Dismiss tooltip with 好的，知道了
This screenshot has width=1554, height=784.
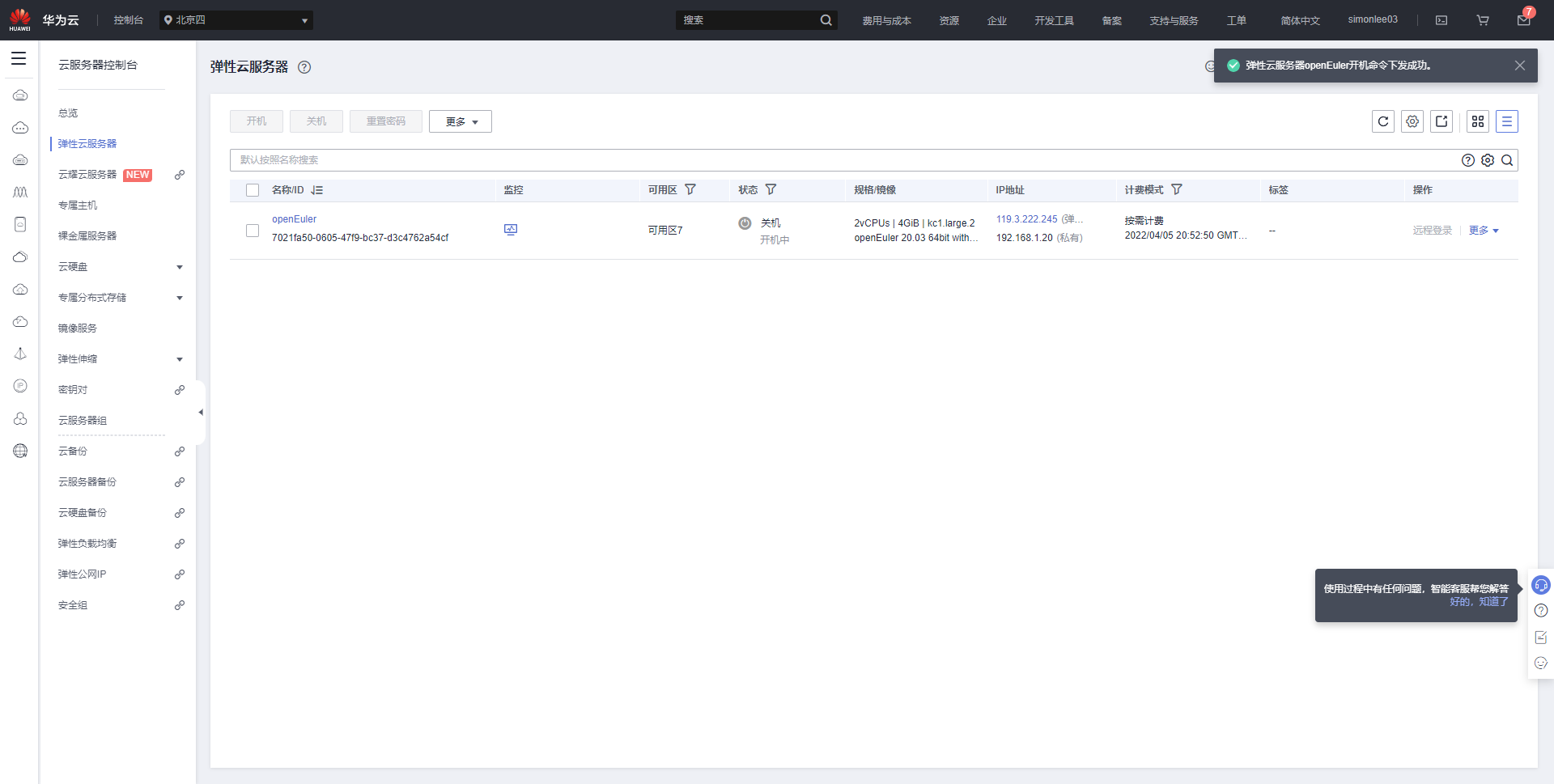coord(1480,602)
